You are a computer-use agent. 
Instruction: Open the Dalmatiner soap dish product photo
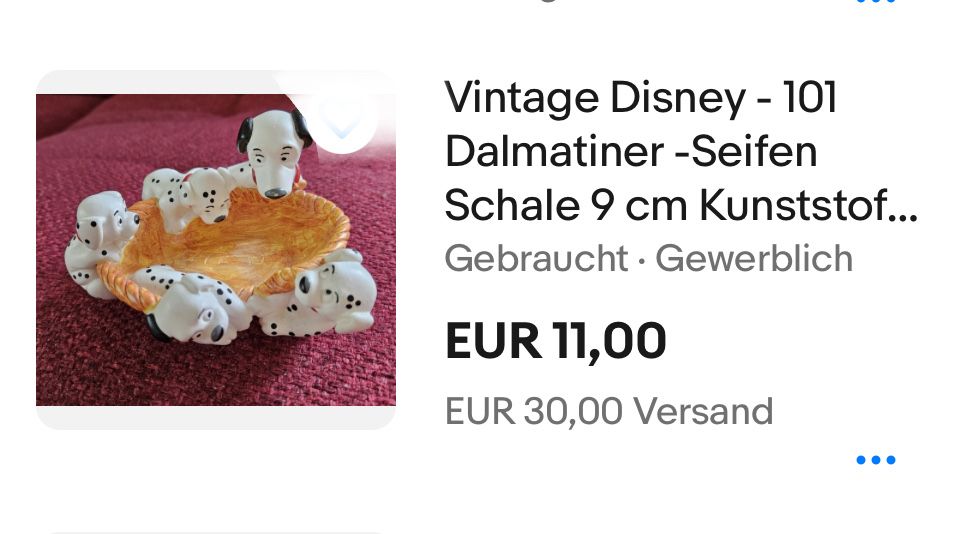tap(216, 250)
